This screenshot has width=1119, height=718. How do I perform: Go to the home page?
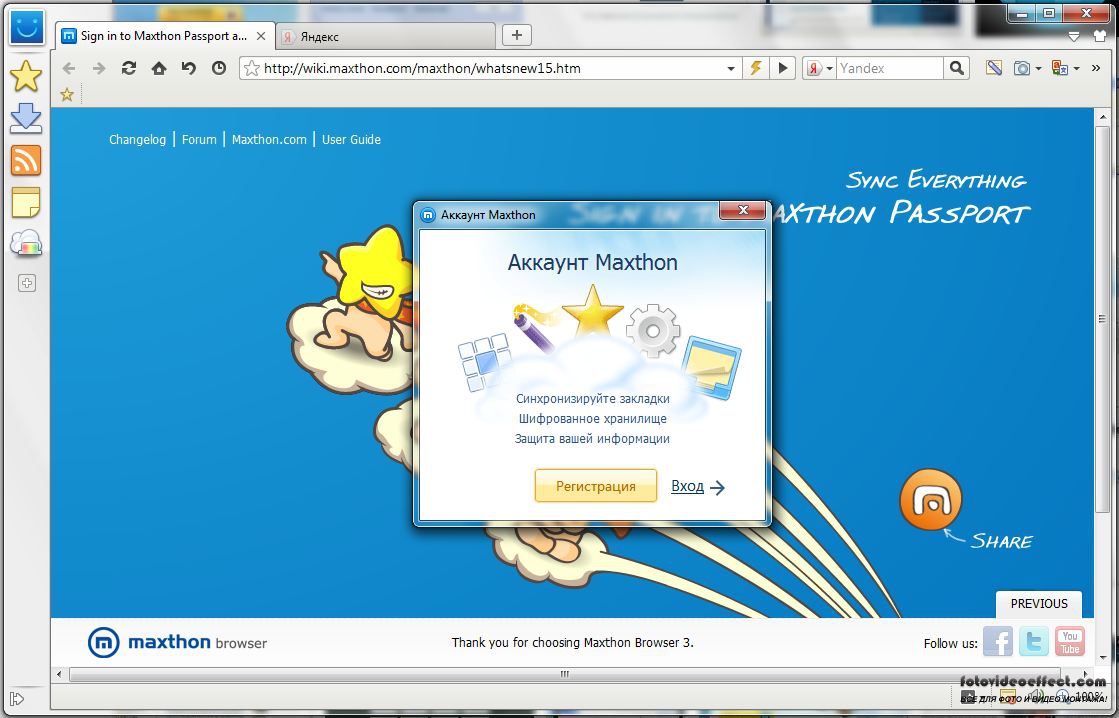158,69
